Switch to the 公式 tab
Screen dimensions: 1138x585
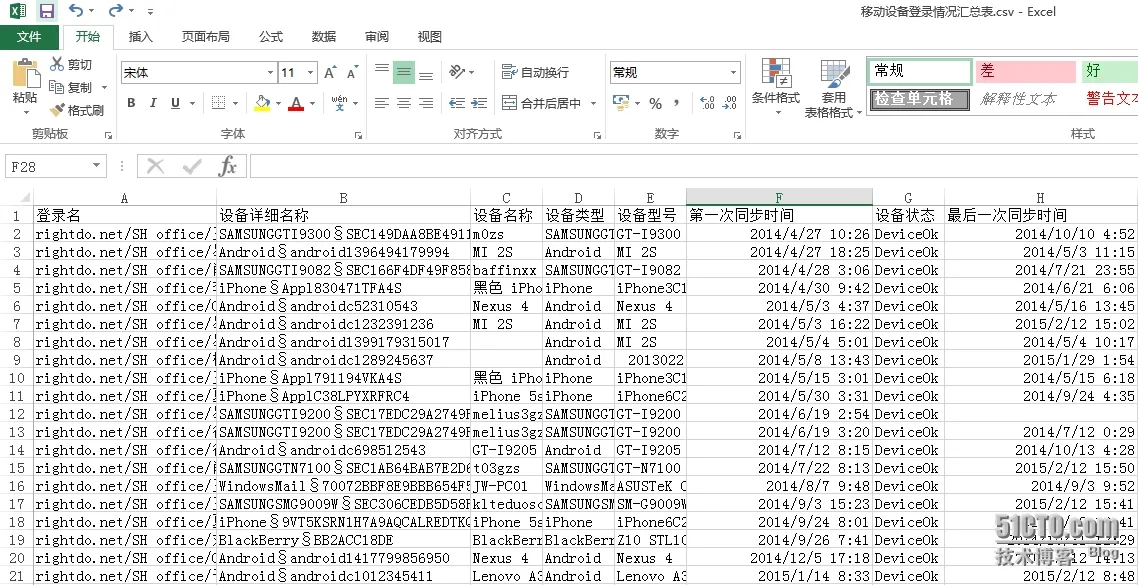271,37
